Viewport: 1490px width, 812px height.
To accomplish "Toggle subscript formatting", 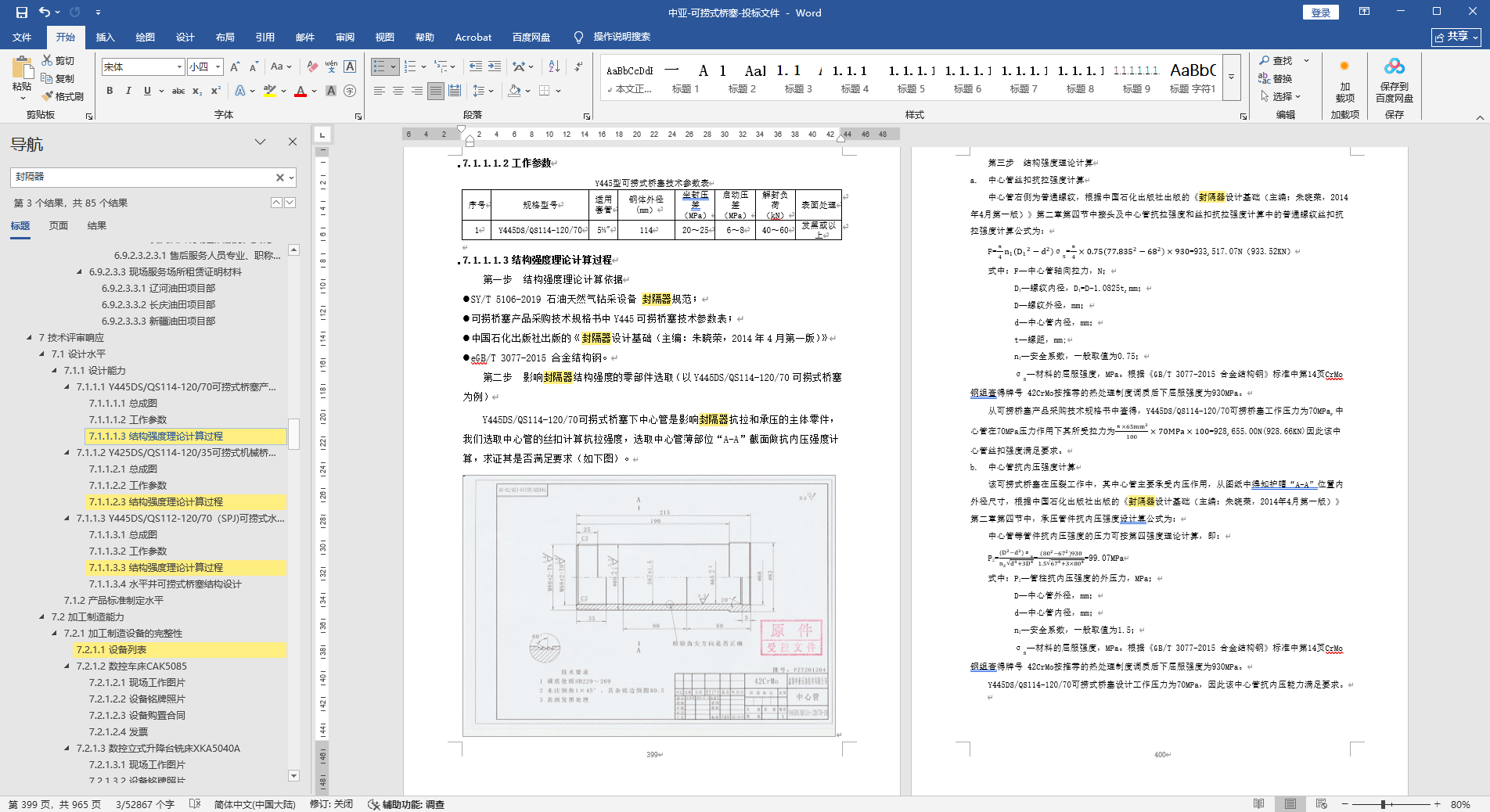I will coord(197,91).
